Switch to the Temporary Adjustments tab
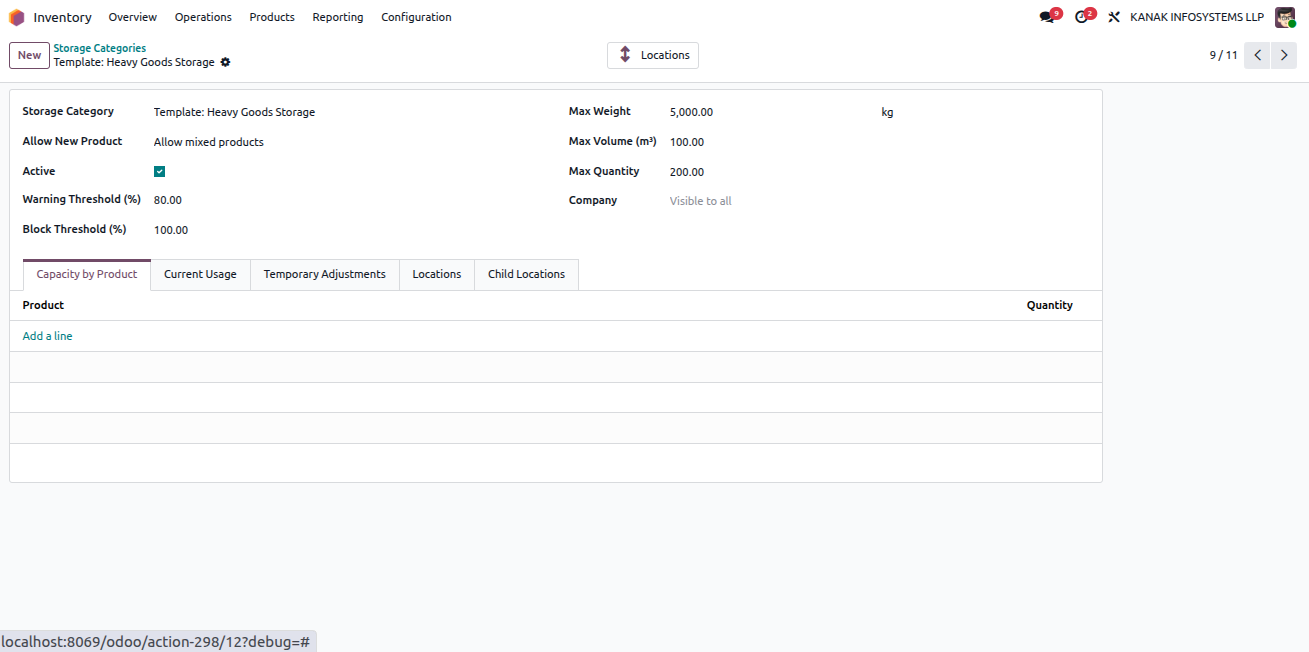The width and height of the screenshot is (1309, 652). (324, 274)
